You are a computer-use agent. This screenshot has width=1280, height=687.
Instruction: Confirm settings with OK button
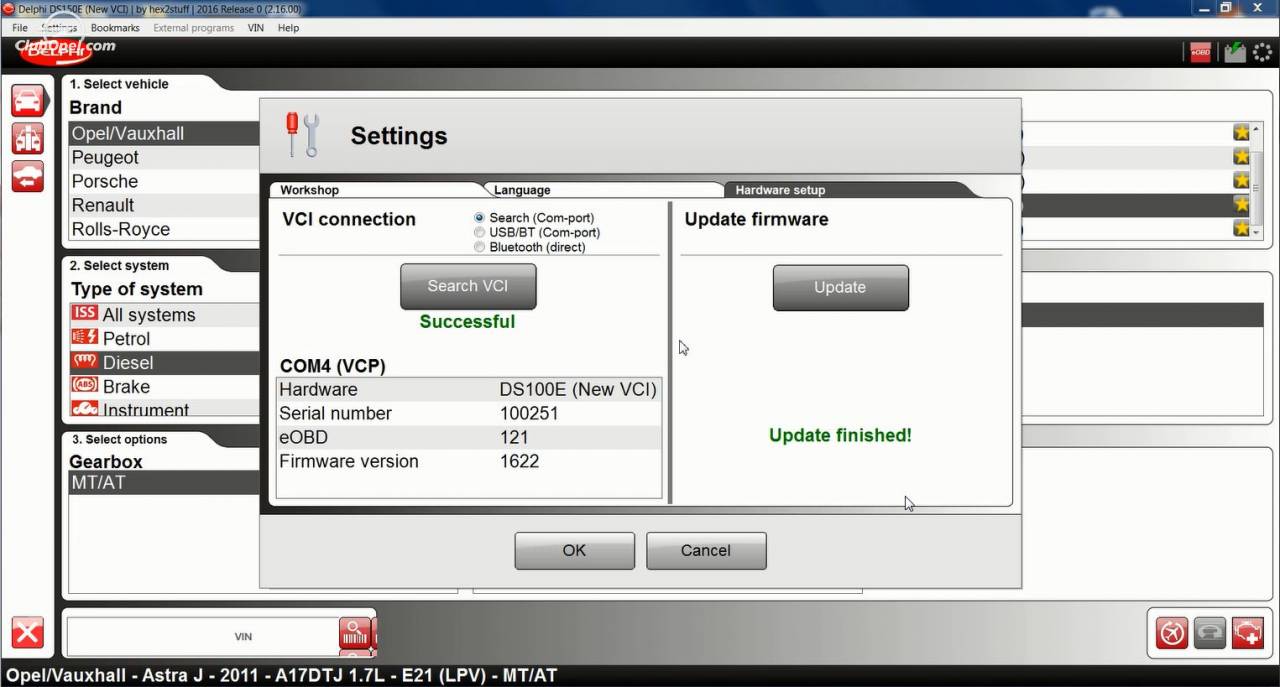(574, 550)
